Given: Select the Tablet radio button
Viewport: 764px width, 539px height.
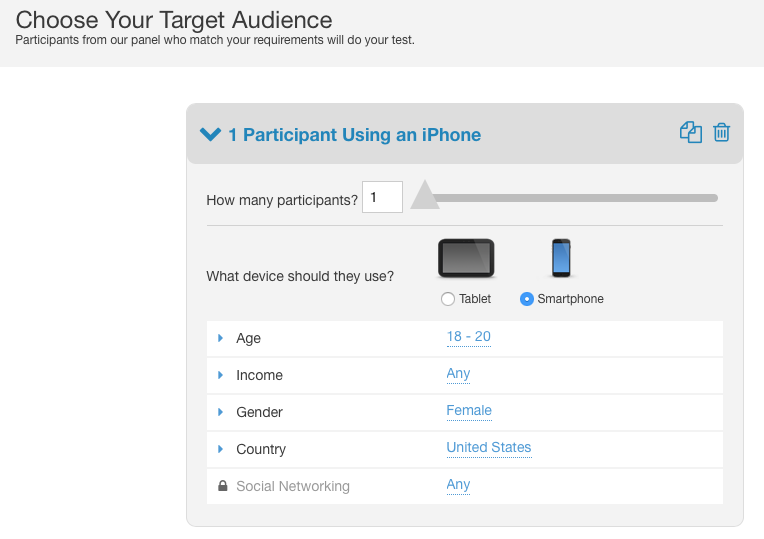Looking at the screenshot, I should click(x=448, y=299).
